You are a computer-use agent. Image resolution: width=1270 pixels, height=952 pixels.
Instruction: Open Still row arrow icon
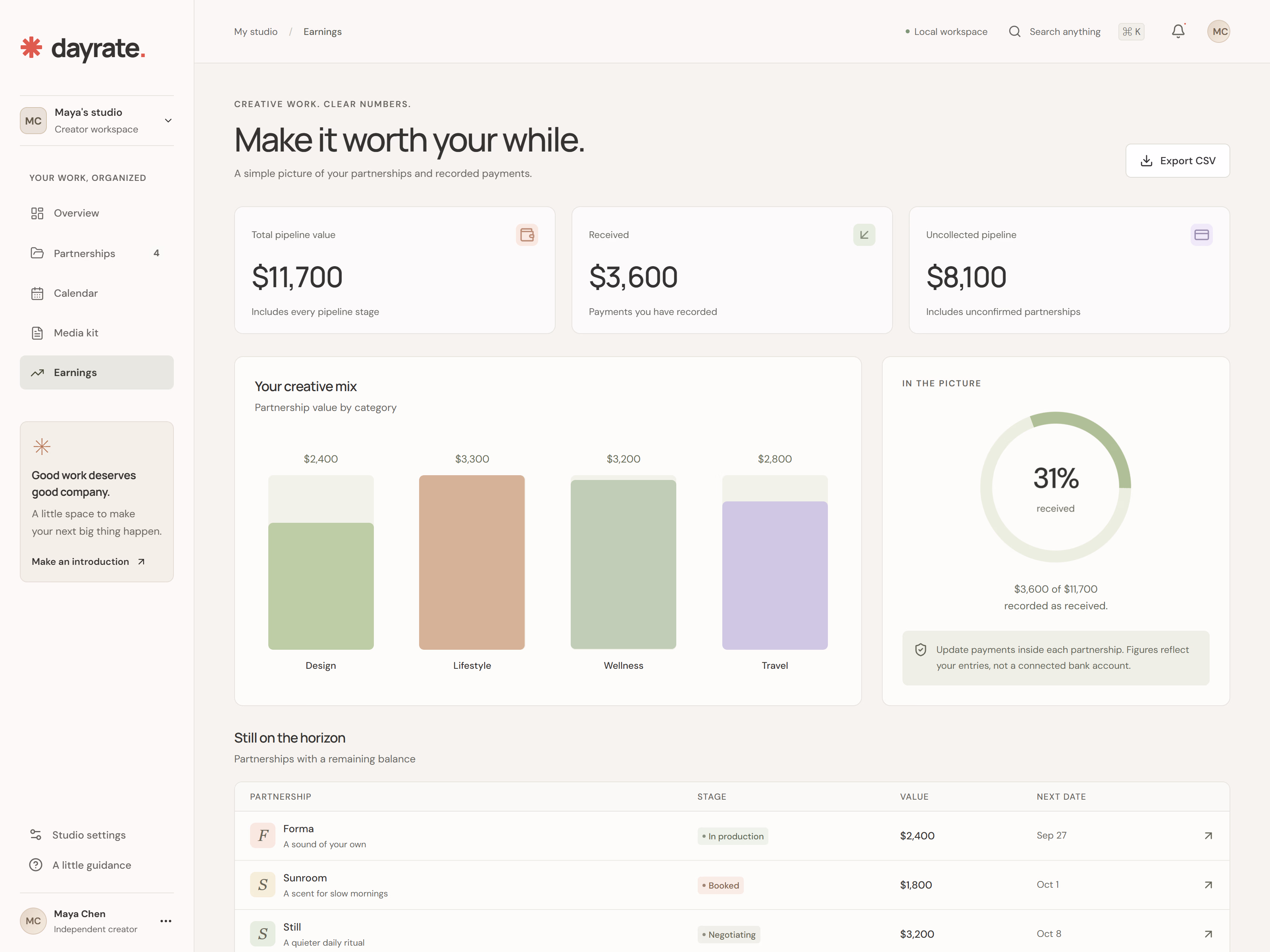[x=1208, y=934]
